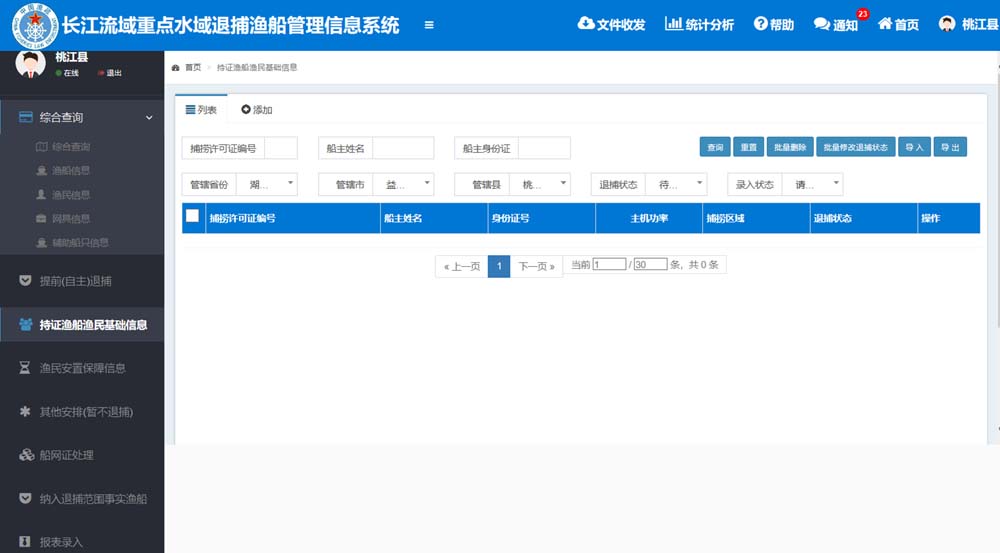Focus the 船主身份证 input field
Screen dimensions: 1000x553
pyautogui.click(x=545, y=148)
